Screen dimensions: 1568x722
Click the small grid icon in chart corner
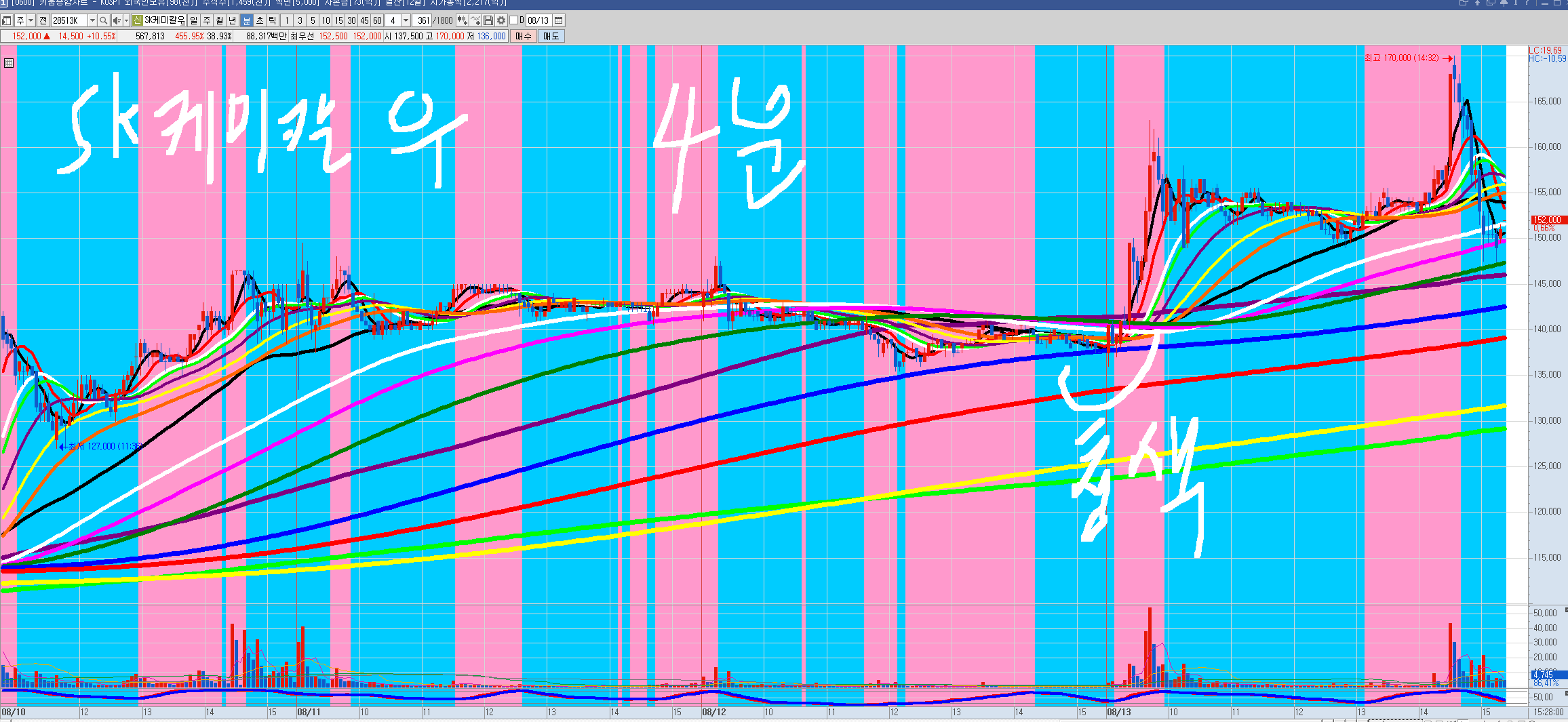pyautogui.click(x=9, y=63)
